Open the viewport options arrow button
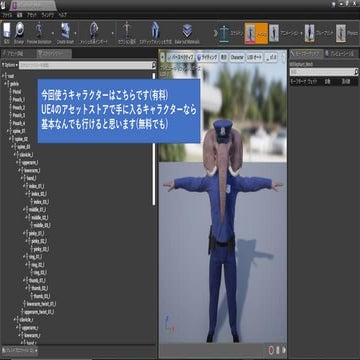The image size is (360, 360). point(162,57)
